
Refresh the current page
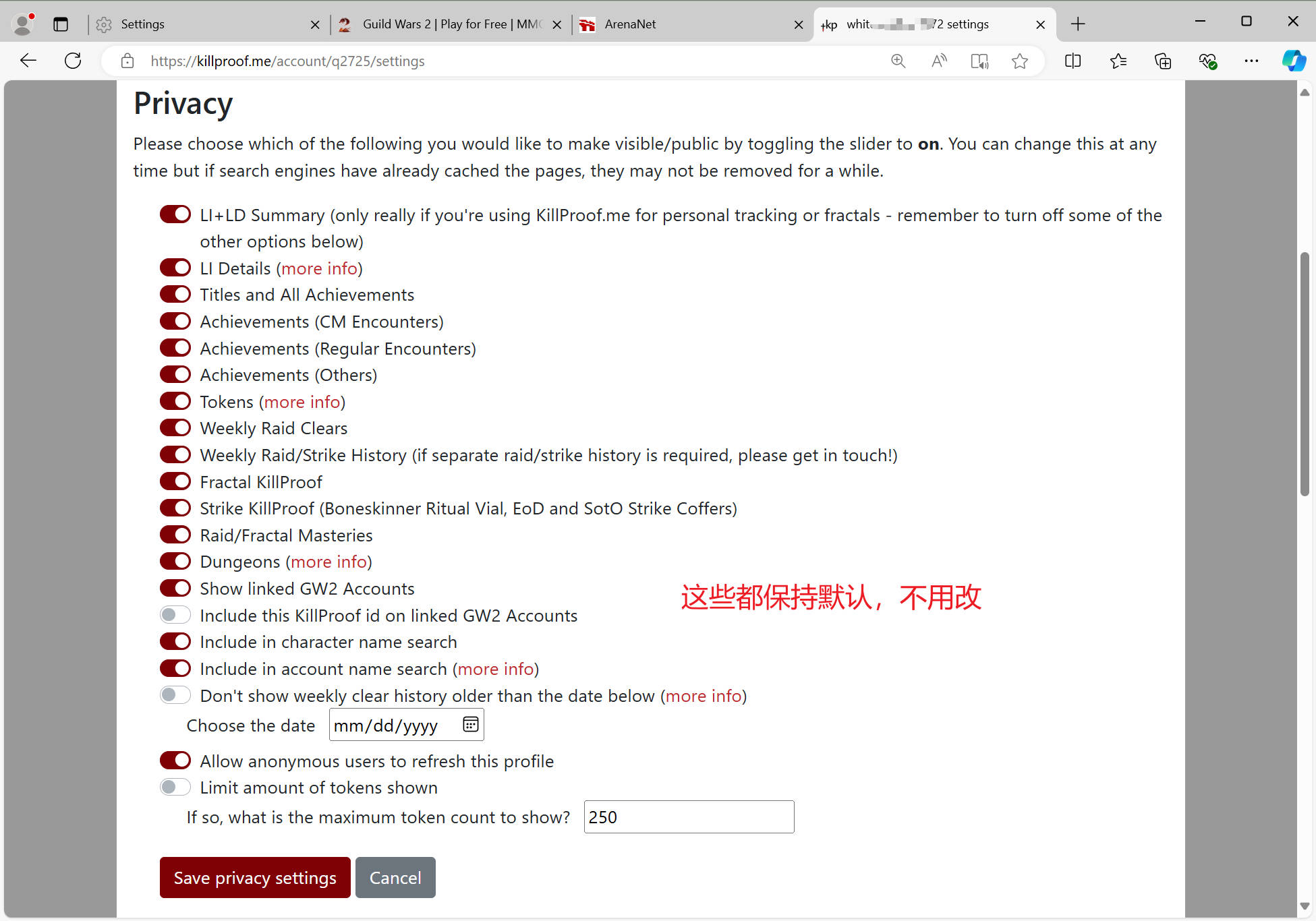(x=73, y=61)
